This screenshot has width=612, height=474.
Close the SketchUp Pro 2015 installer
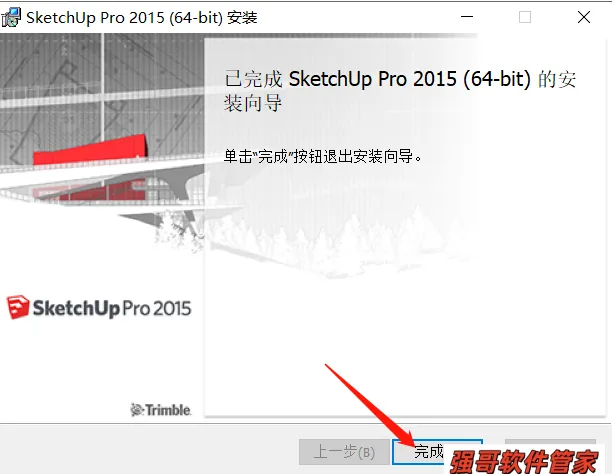pos(584,17)
